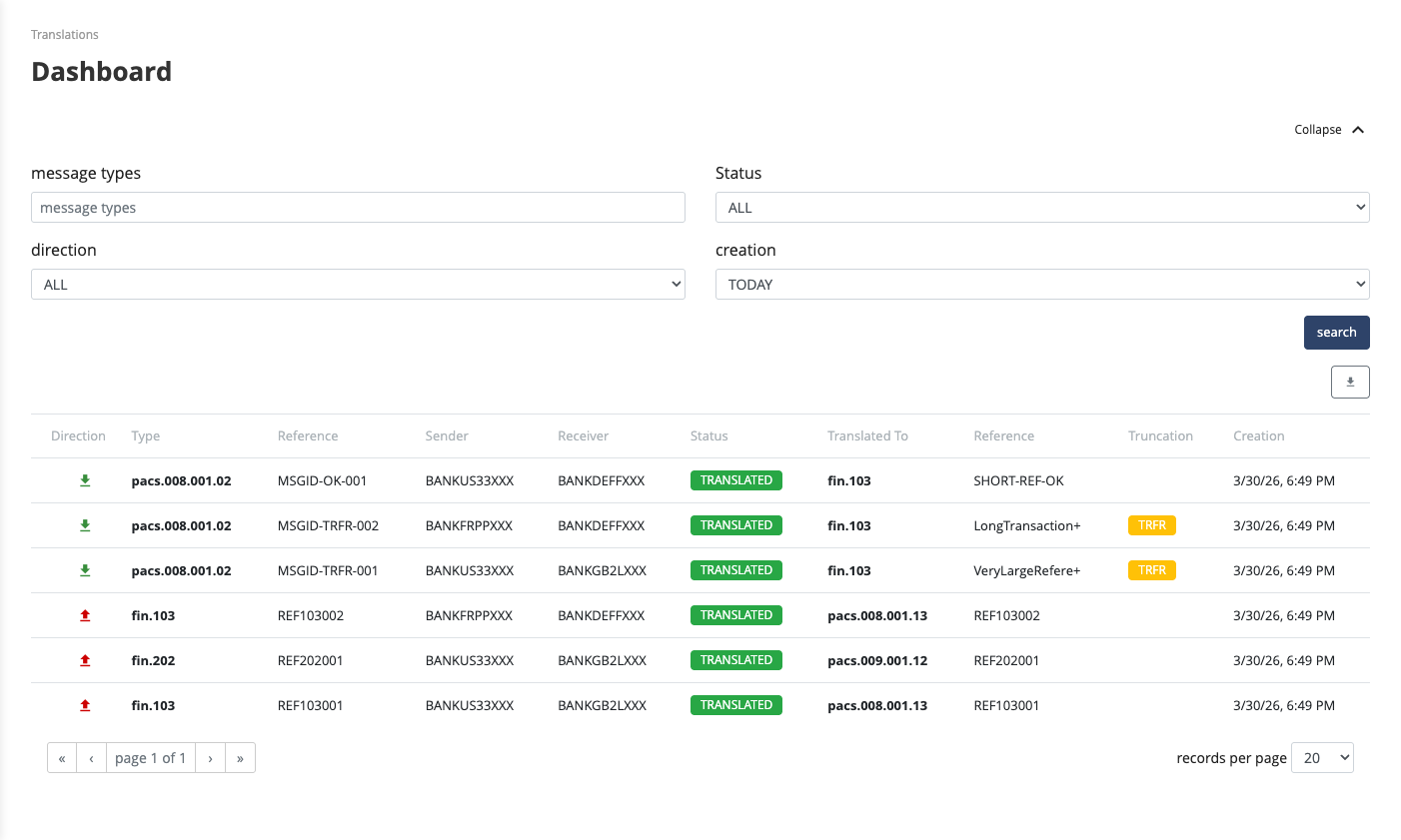Click type fin.202 in REF202001 row
The height and width of the screenshot is (840, 1401).
[x=153, y=660]
